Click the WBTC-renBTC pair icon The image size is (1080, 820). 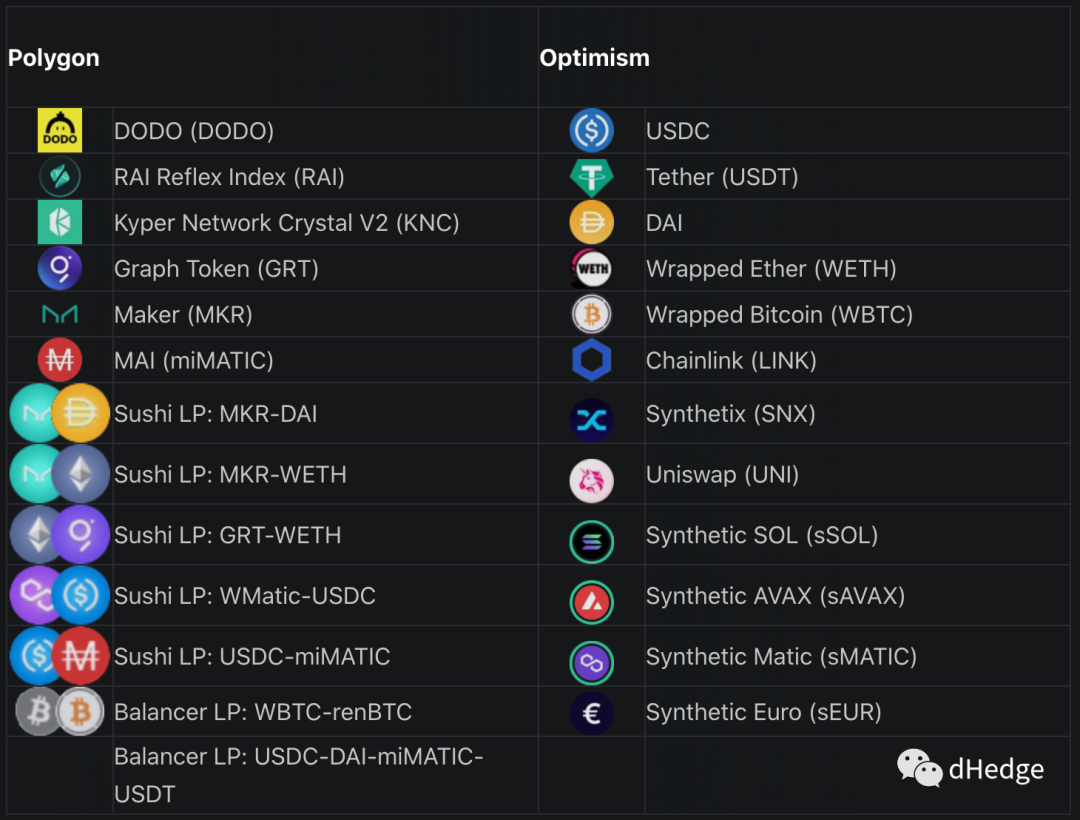tap(60, 711)
